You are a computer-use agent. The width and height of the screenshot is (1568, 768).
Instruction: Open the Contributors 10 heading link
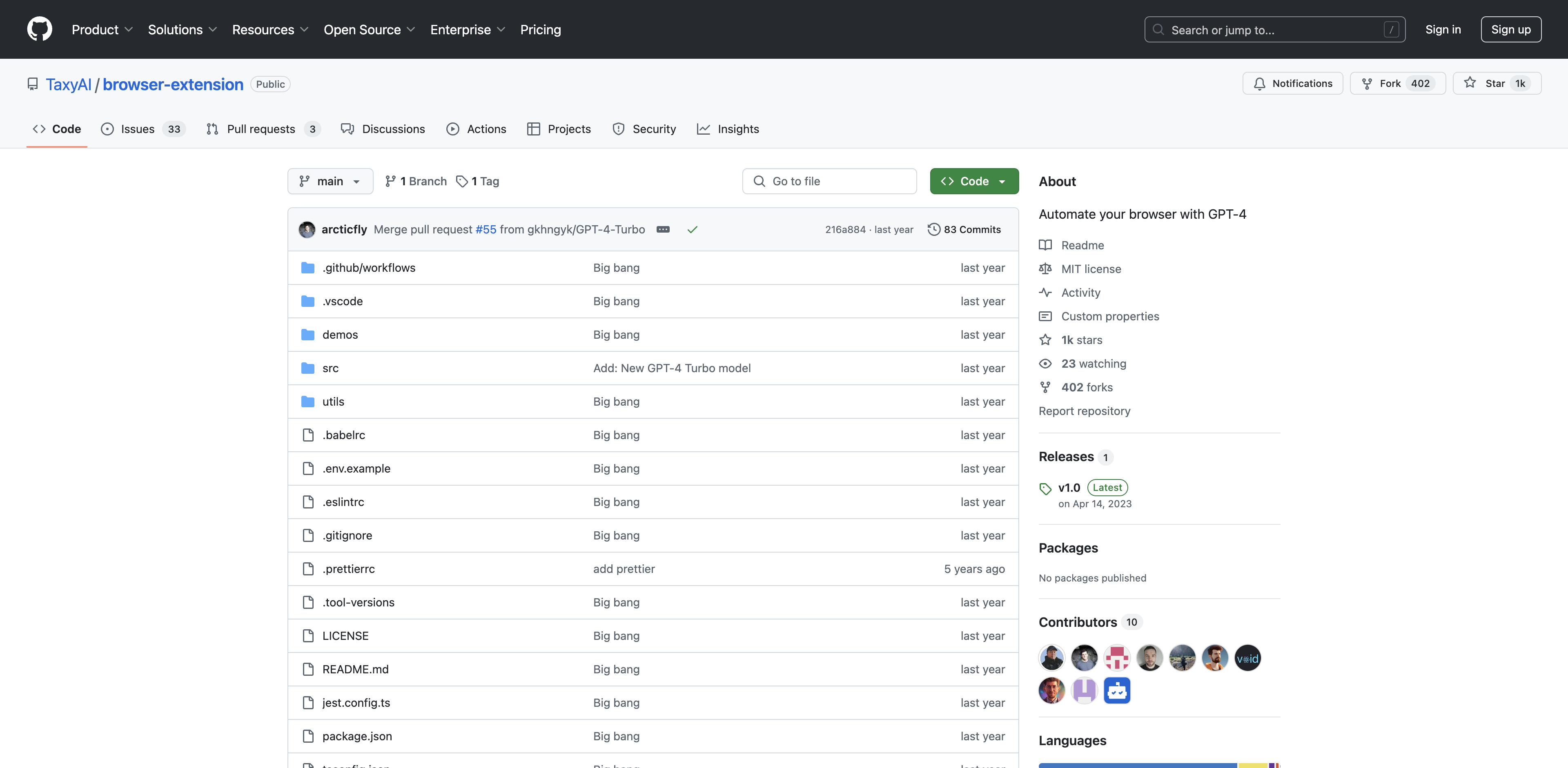click(x=1090, y=622)
